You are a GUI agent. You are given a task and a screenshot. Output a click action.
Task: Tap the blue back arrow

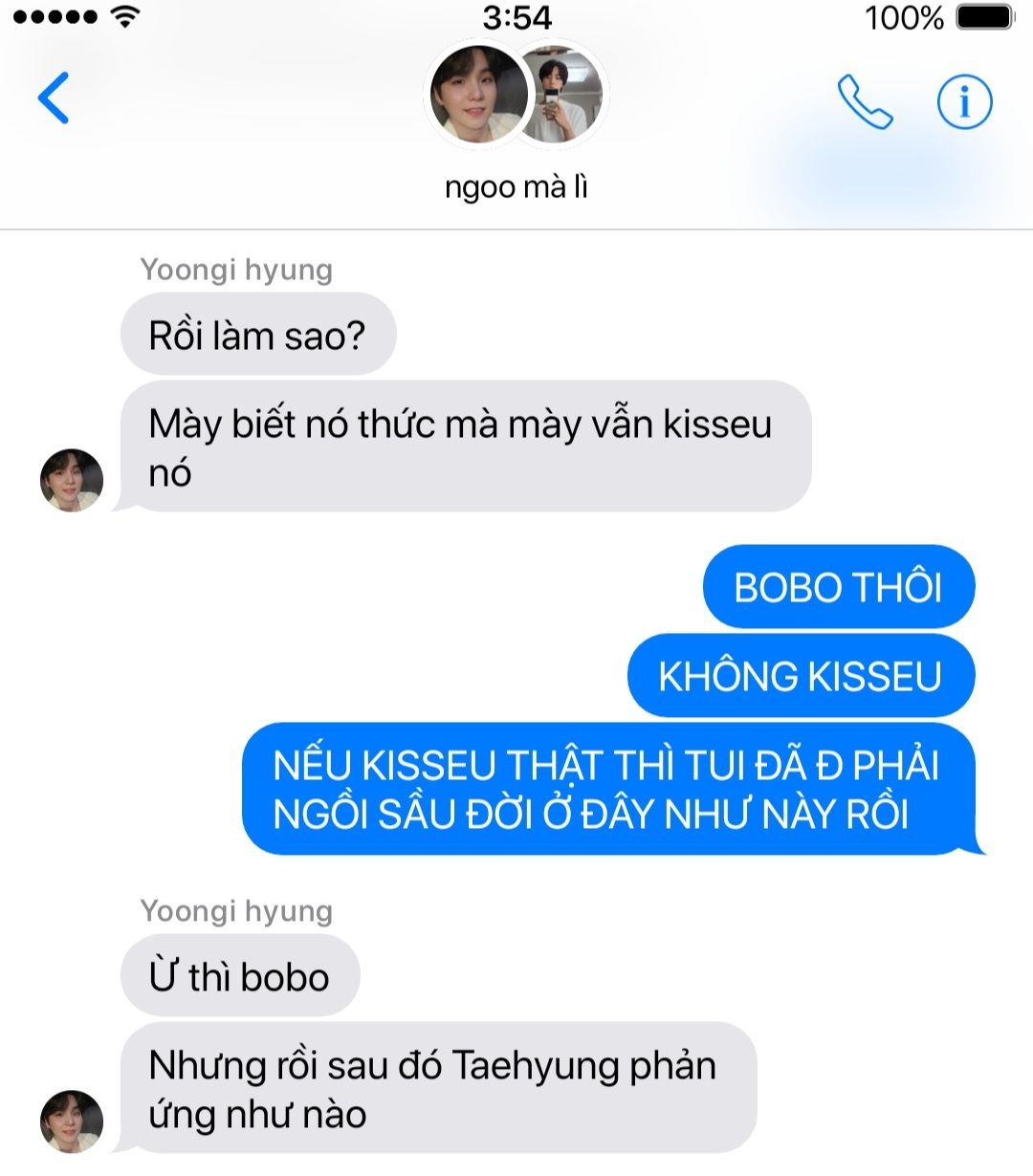[x=54, y=98]
